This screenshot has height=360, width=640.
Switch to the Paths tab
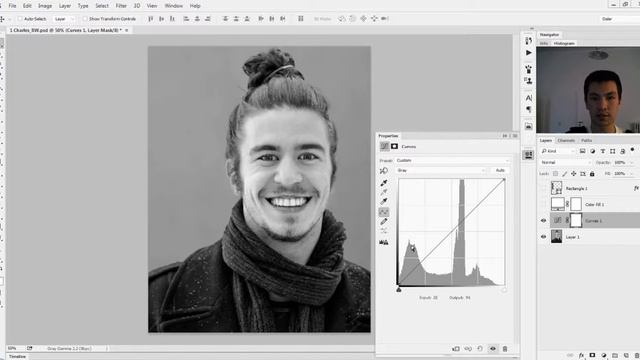(x=587, y=140)
